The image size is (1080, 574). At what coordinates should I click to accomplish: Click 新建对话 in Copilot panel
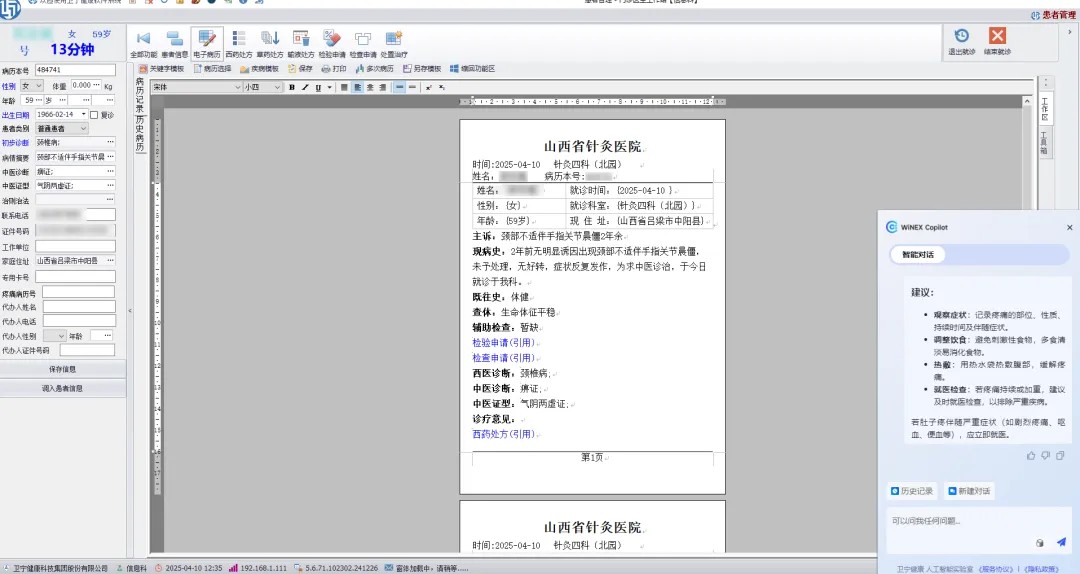click(969, 491)
